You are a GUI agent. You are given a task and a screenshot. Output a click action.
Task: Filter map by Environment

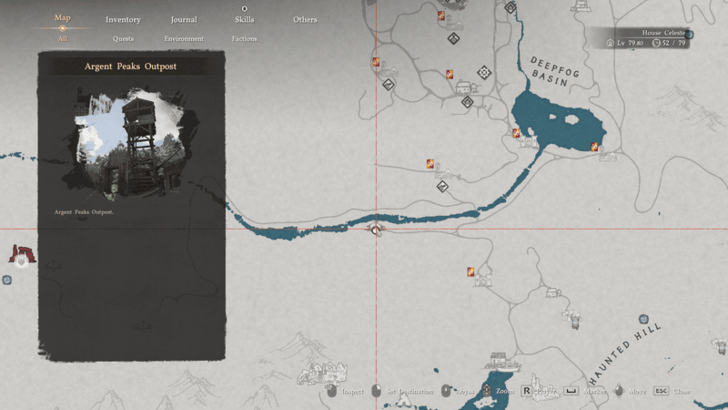(x=183, y=39)
